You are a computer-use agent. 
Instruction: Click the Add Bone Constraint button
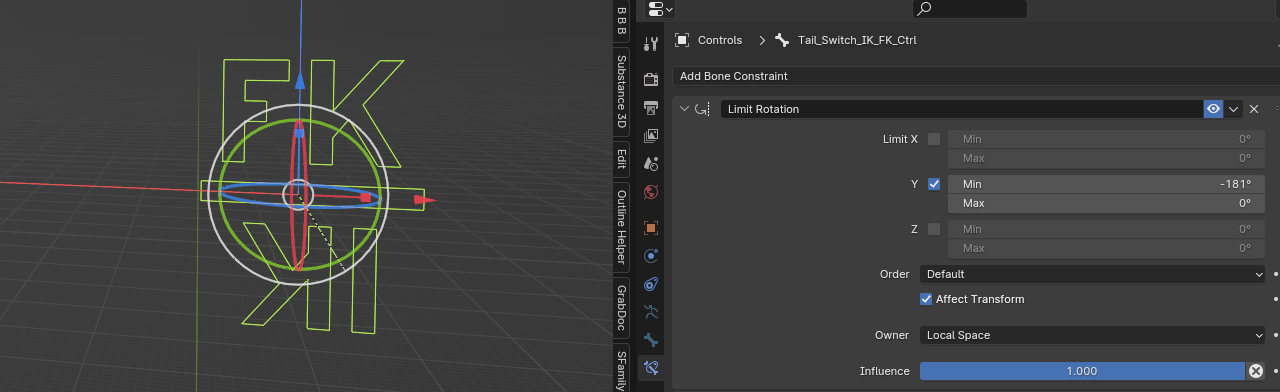[x=976, y=76]
